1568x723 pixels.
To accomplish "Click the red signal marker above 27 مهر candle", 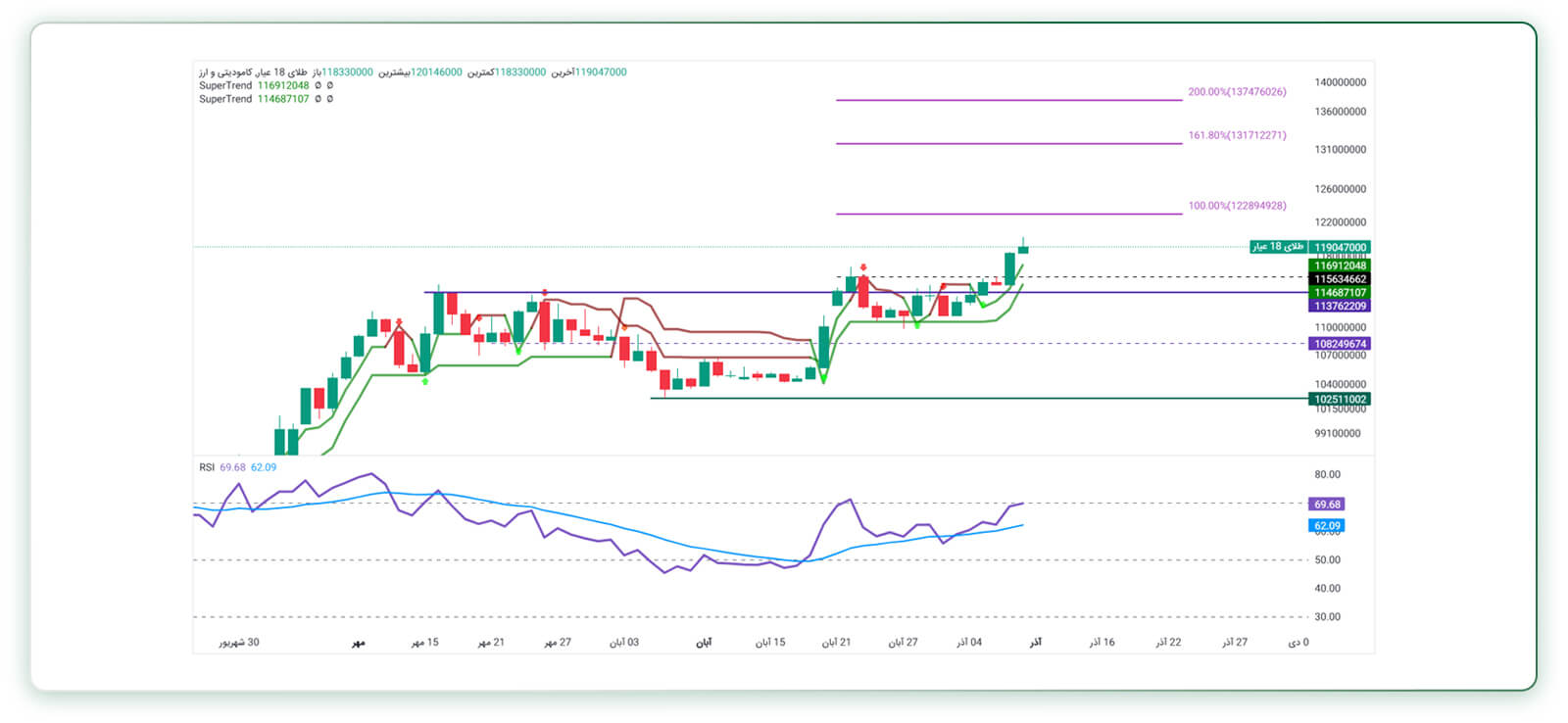I will click(545, 292).
